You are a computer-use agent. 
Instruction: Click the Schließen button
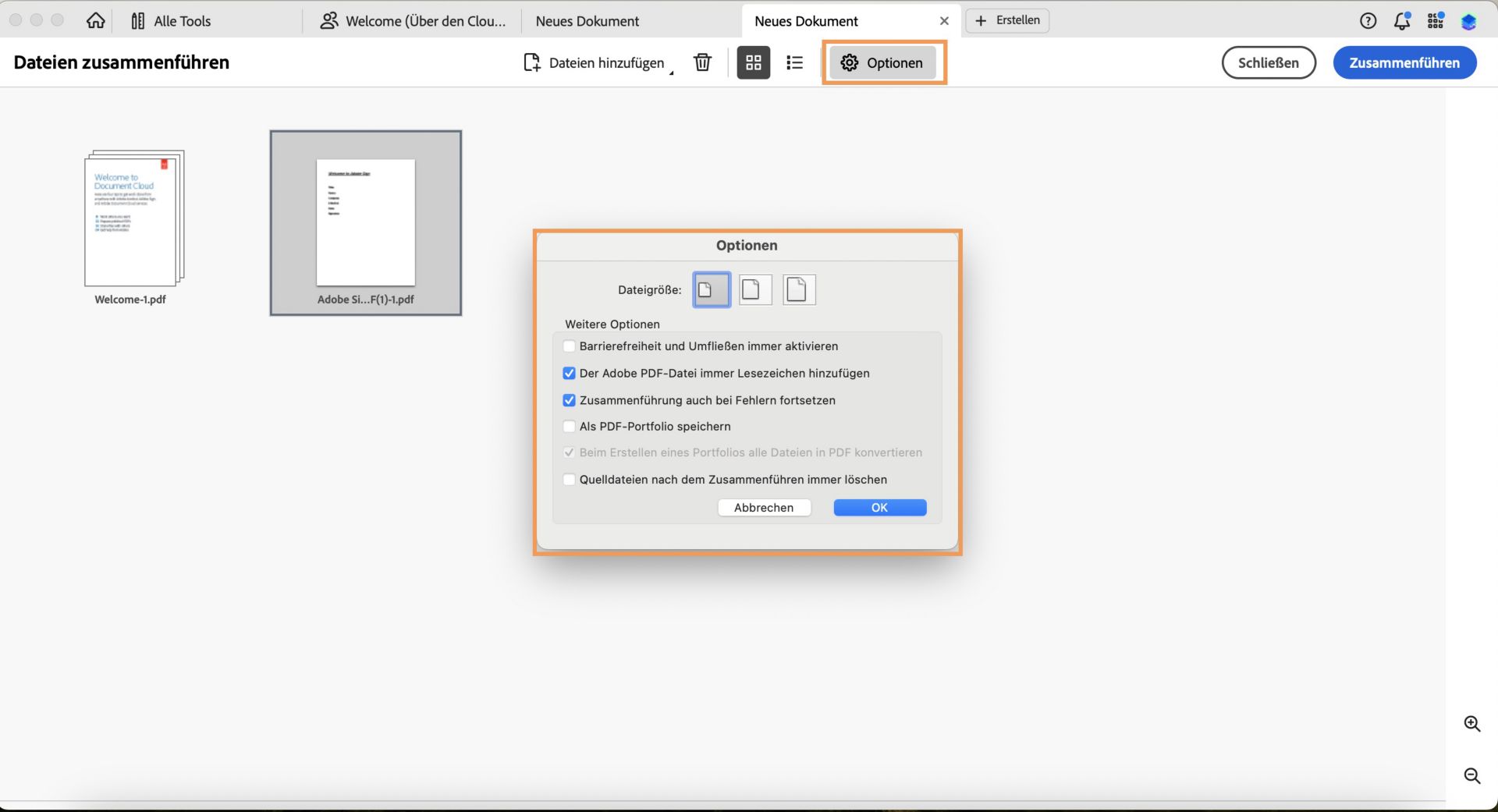[x=1269, y=62]
